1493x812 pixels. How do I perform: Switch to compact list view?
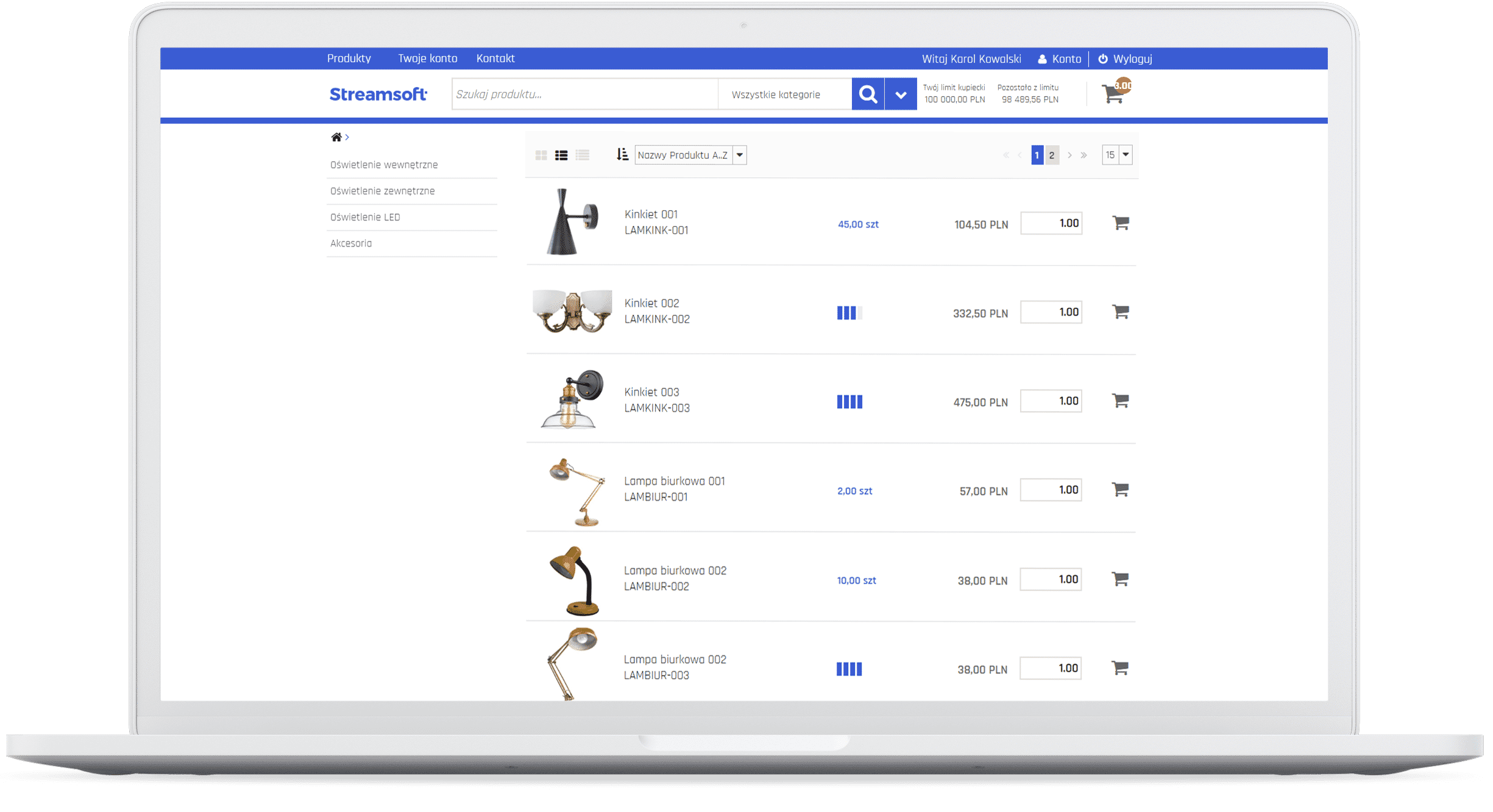point(583,155)
